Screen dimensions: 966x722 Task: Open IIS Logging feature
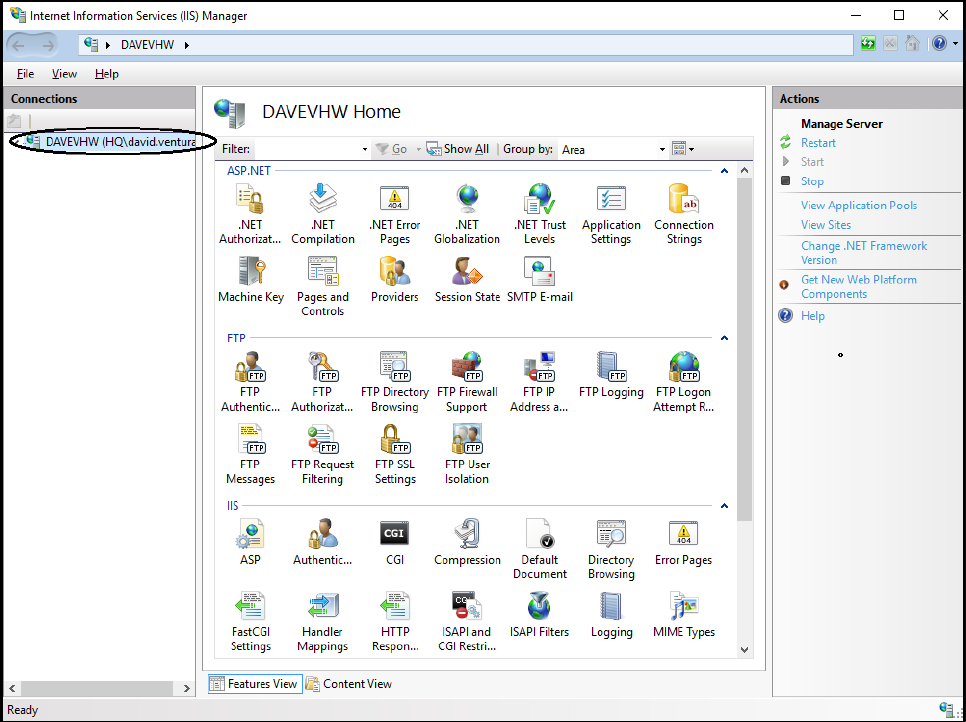(x=611, y=614)
